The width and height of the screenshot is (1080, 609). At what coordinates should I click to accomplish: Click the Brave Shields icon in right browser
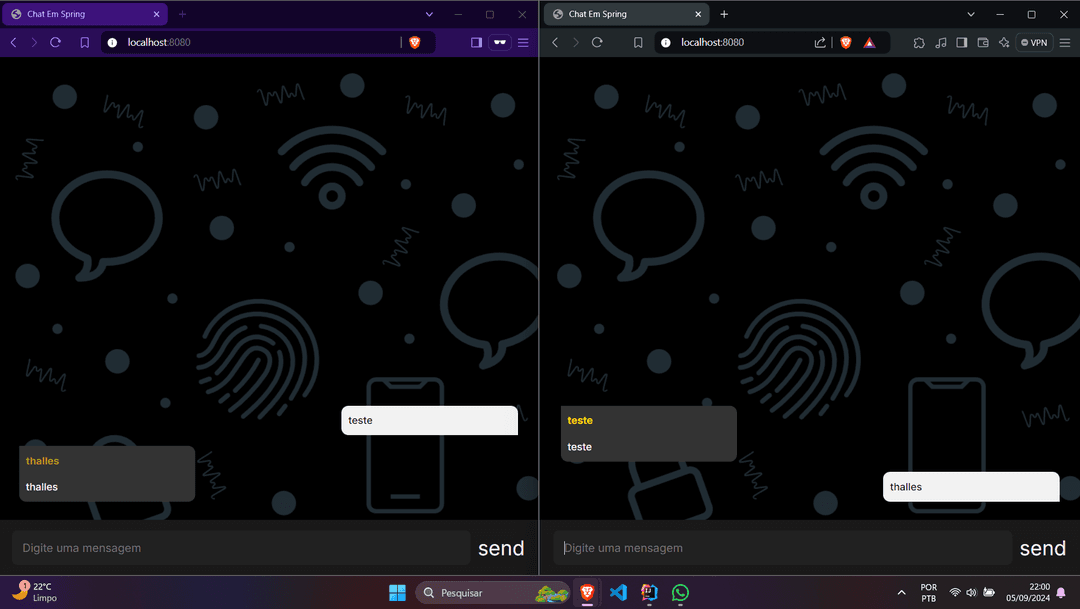coord(845,43)
